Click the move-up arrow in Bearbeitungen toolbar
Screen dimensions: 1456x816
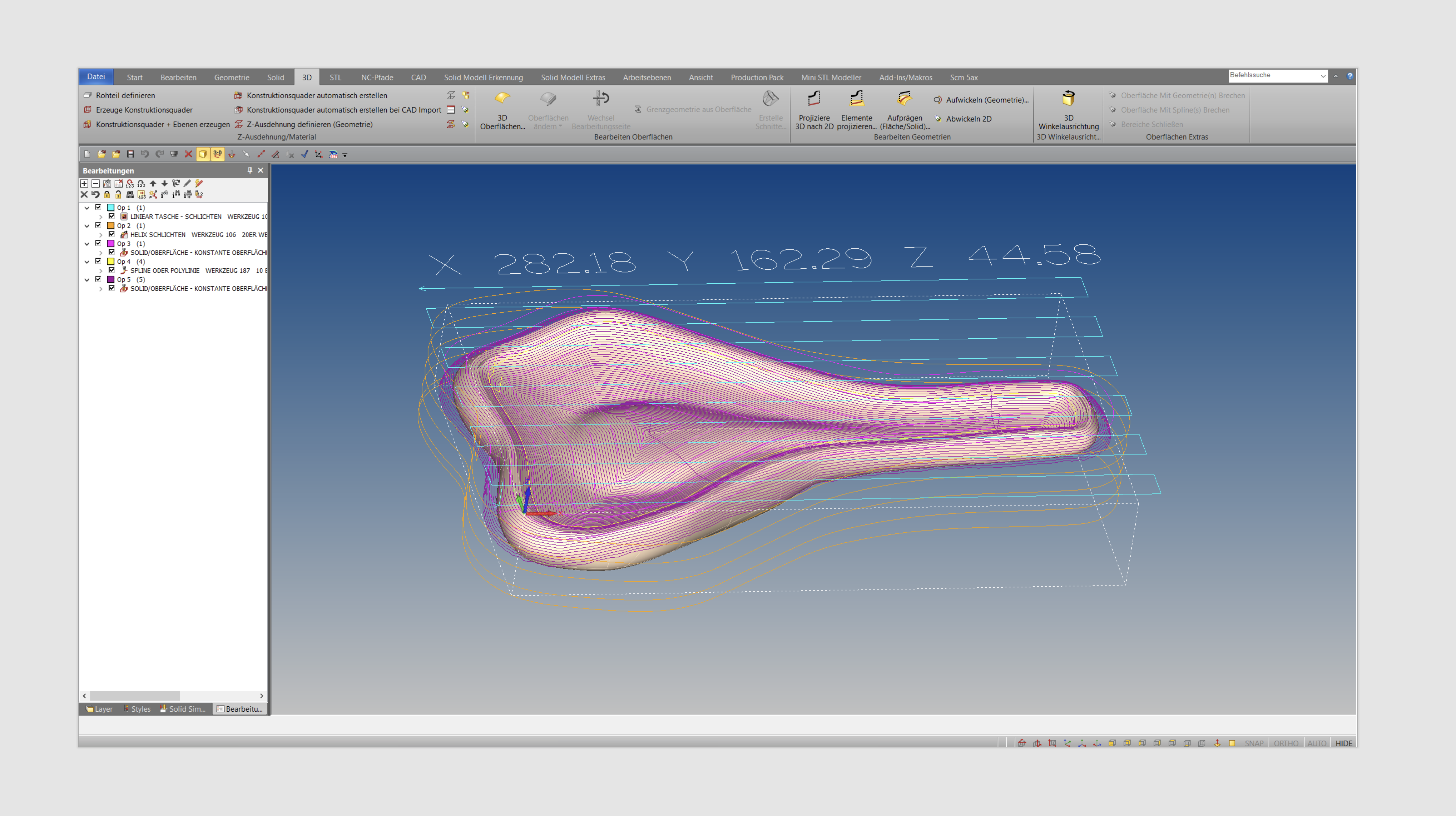click(153, 184)
